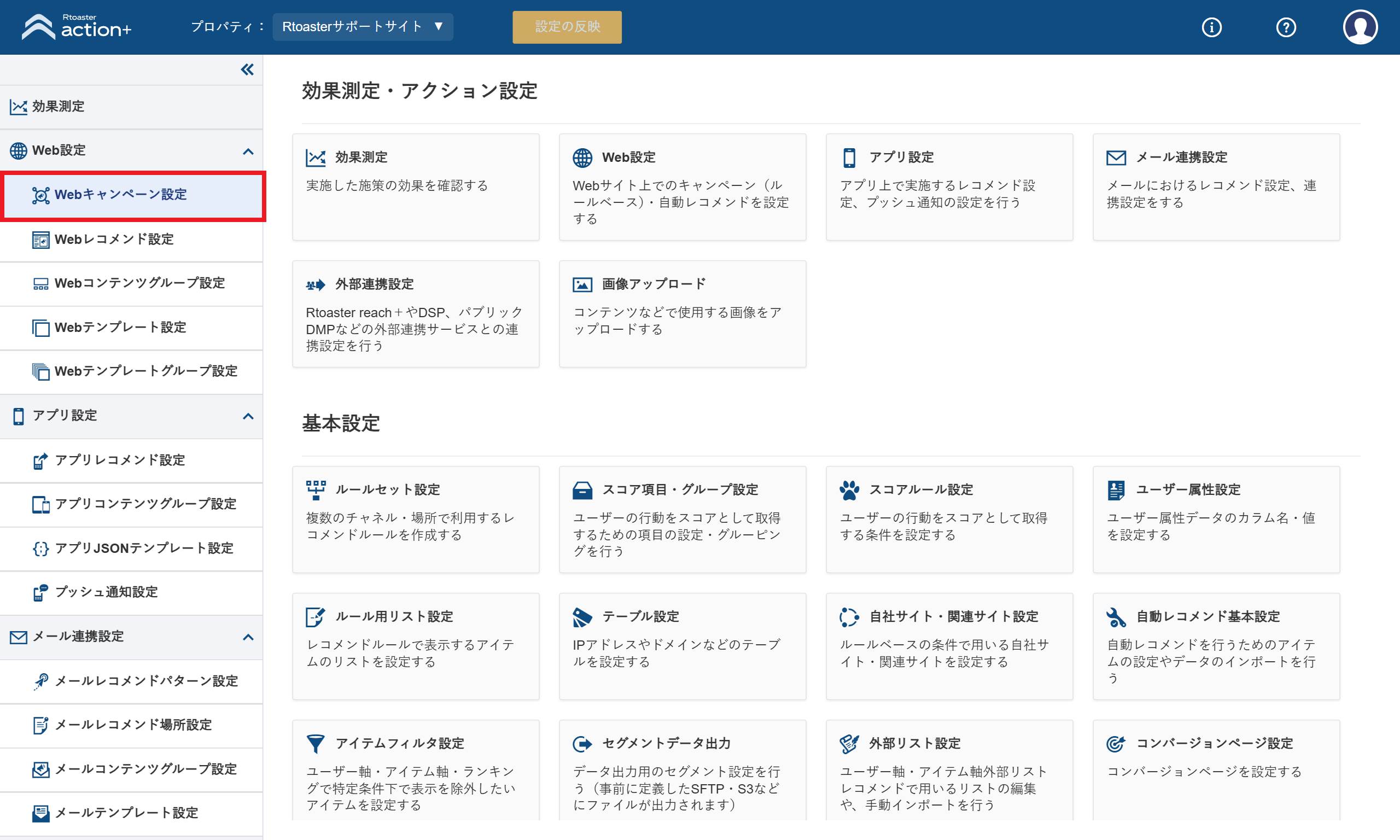Click the Webテンプレートグループ設定 icon in sidebar
Screen dimensions: 1400x840
point(41,371)
